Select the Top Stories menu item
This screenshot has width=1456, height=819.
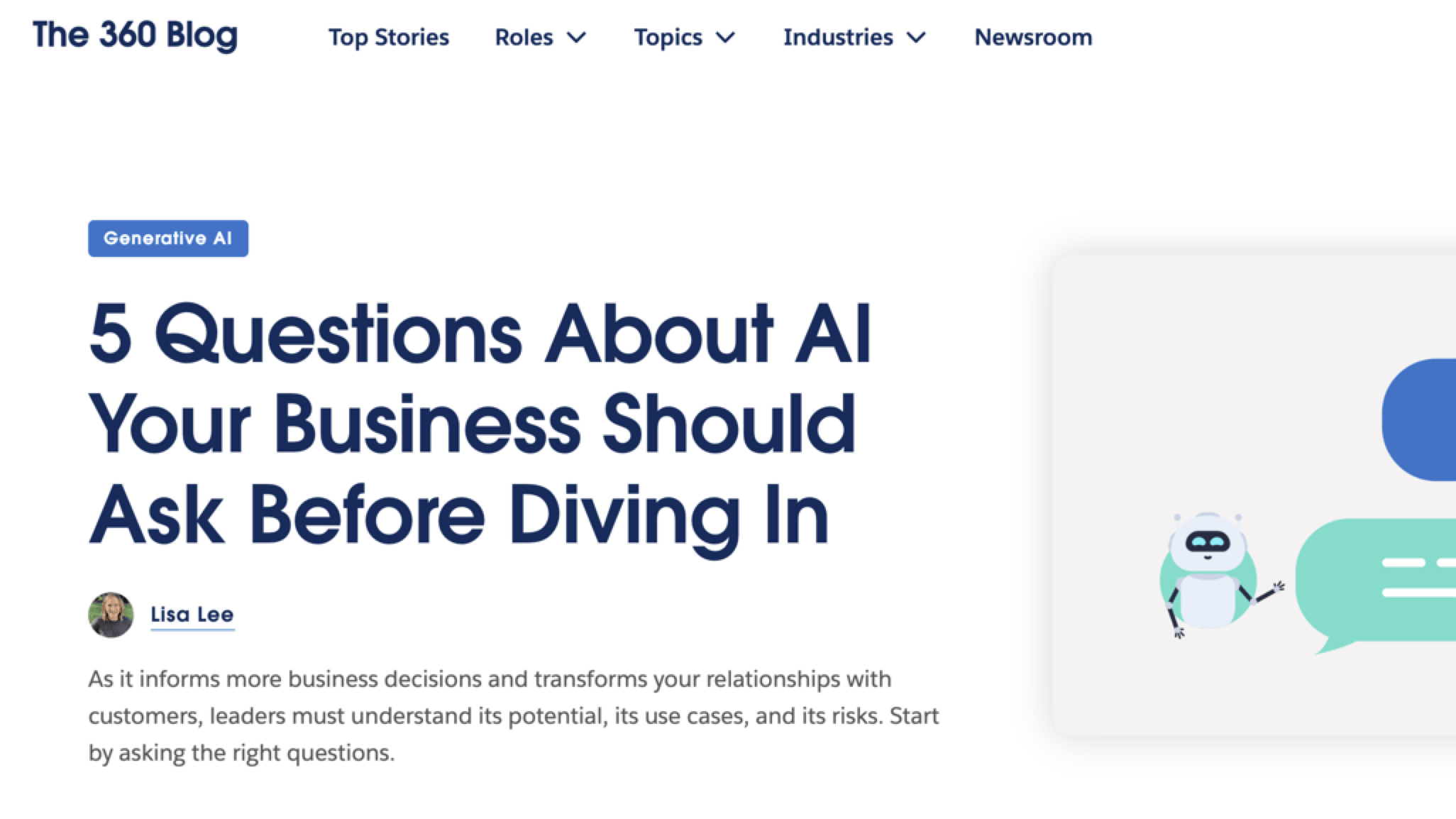coord(389,37)
